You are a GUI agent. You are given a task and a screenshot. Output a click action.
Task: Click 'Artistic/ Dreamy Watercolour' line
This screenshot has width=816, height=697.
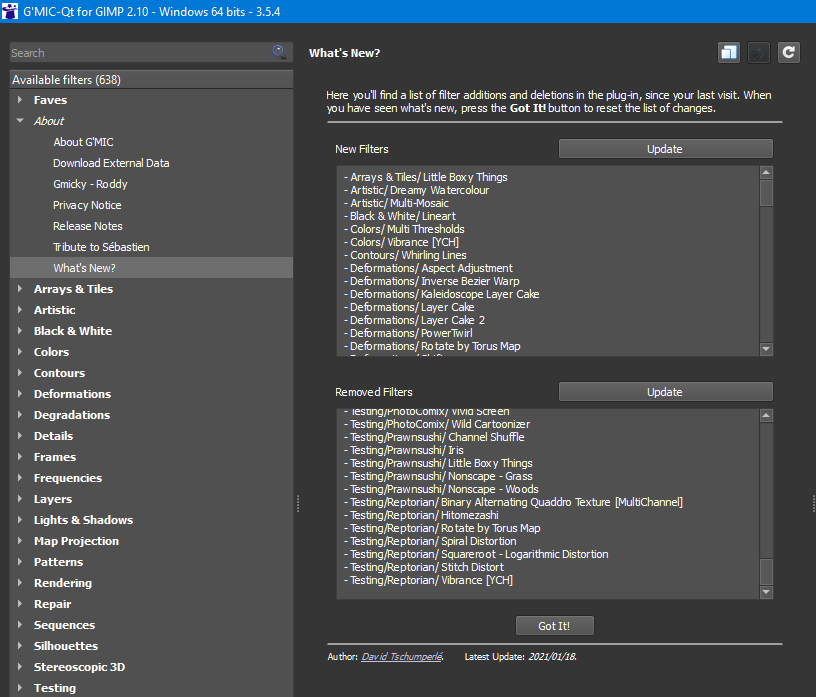click(416, 190)
